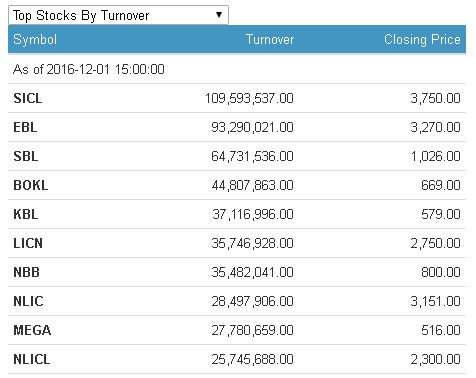Click the Turnover column header

coord(270,39)
